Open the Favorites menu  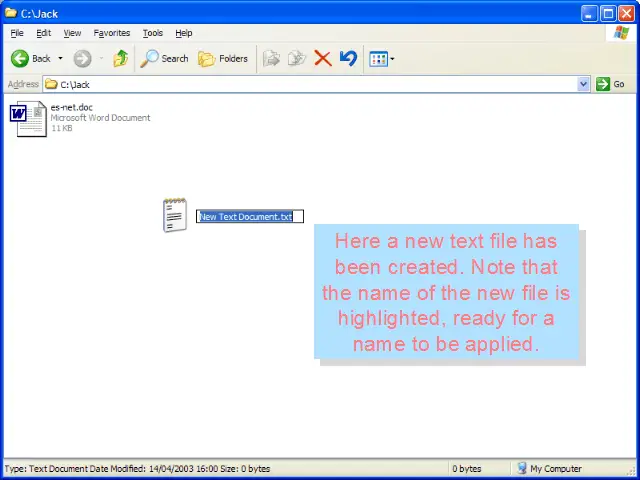click(x=112, y=33)
